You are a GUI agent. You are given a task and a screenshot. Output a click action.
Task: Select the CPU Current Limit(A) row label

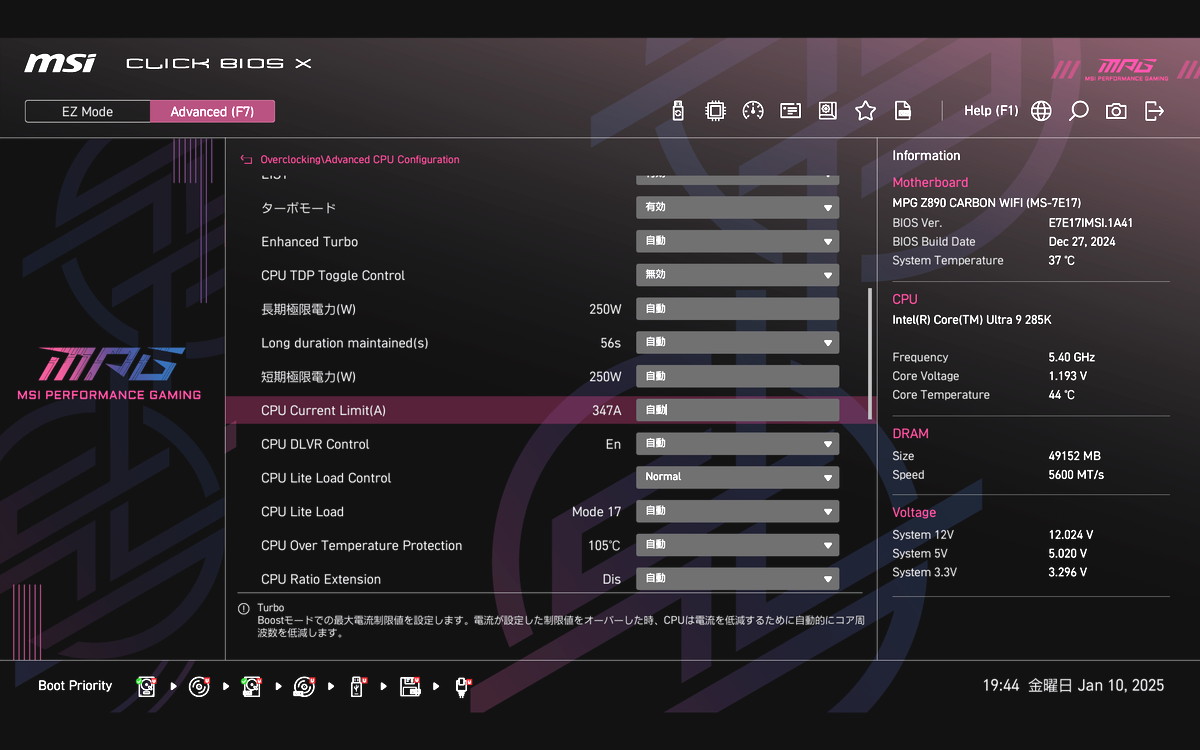(x=323, y=411)
